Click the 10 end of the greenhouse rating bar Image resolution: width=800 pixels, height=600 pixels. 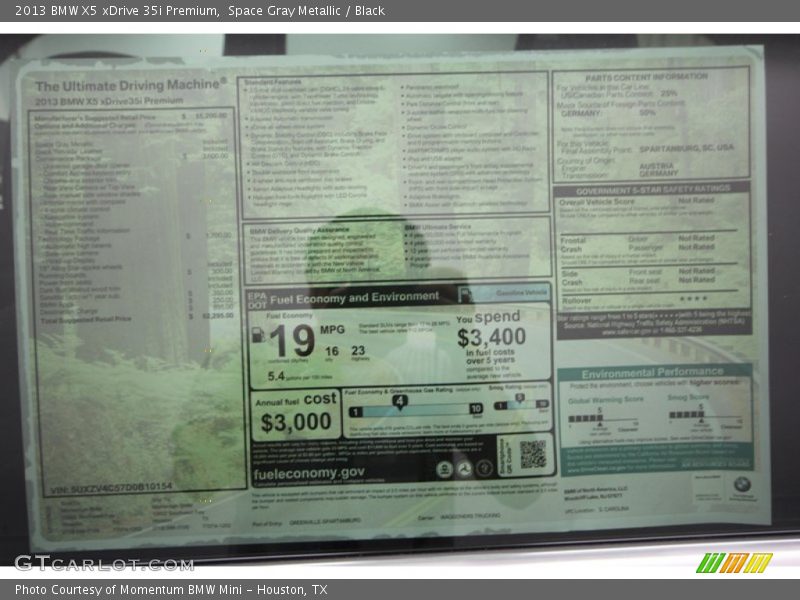pyautogui.click(x=476, y=409)
